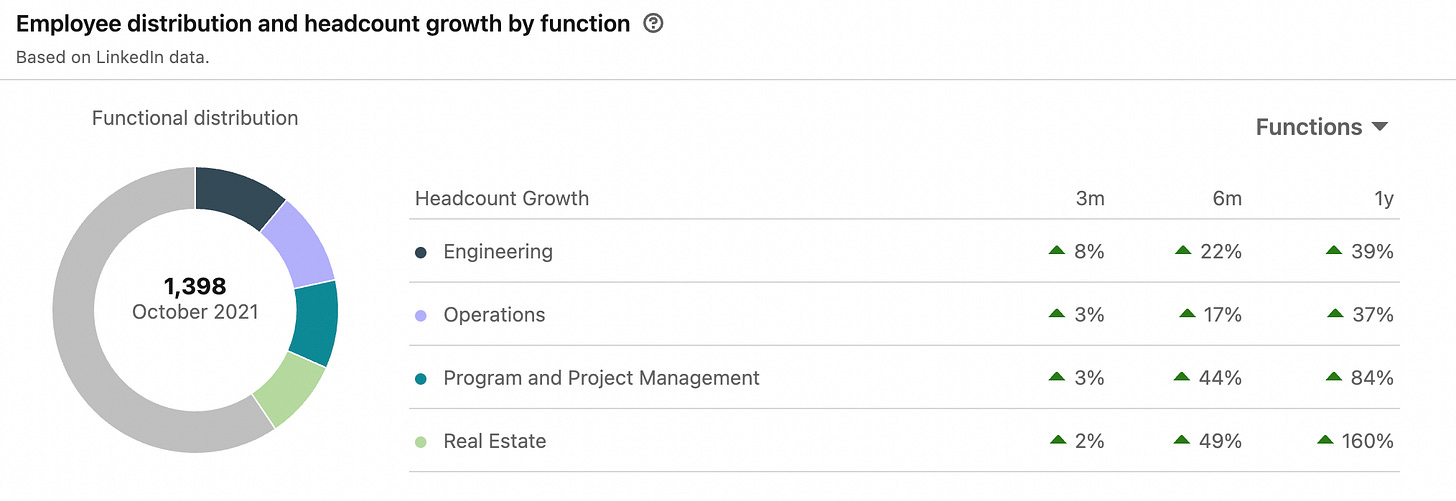This screenshot has height=501, width=1456.
Task: Click the Engineering legend dot
Action: point(421,252)
